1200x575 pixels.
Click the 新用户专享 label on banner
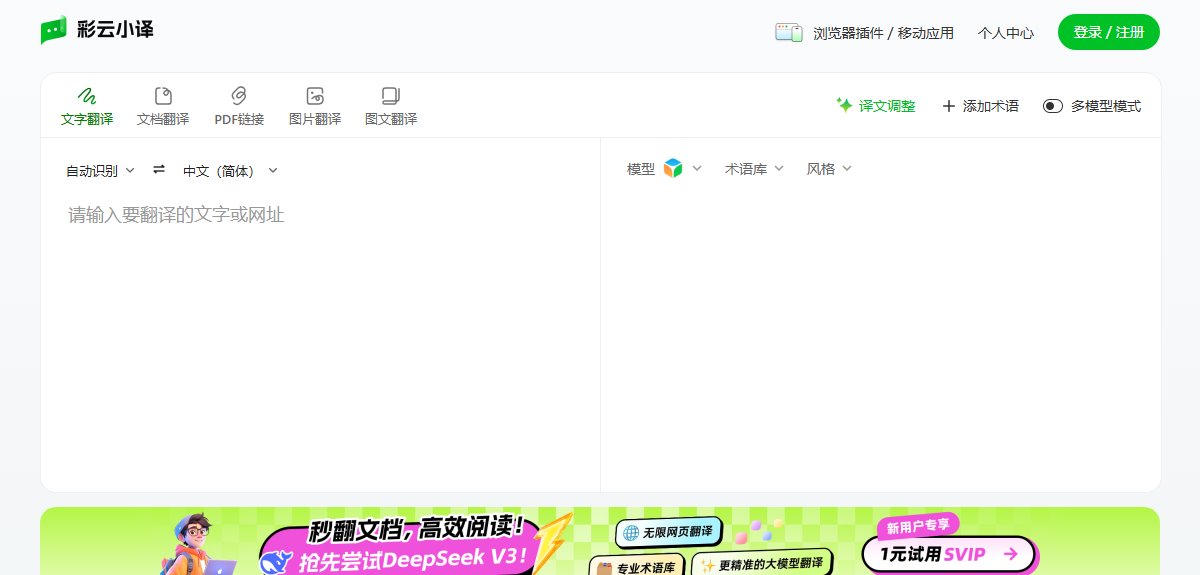[917, 526]
